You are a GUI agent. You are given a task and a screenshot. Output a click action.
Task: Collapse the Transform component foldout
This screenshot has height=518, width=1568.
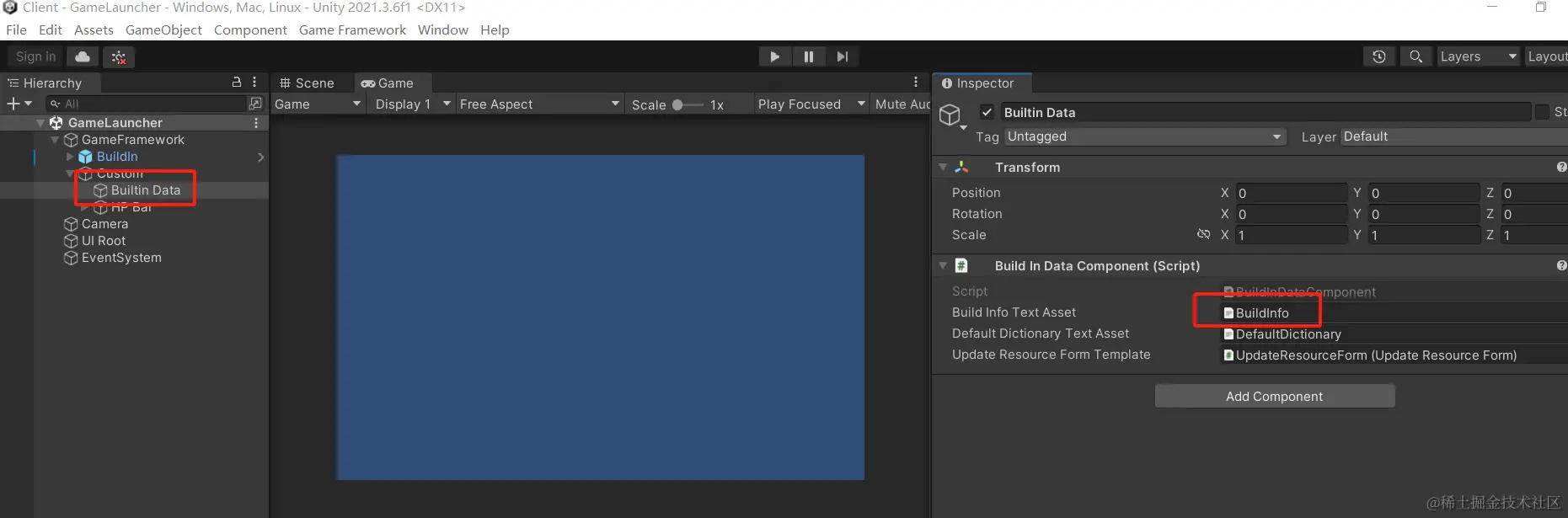pos(943,168)
